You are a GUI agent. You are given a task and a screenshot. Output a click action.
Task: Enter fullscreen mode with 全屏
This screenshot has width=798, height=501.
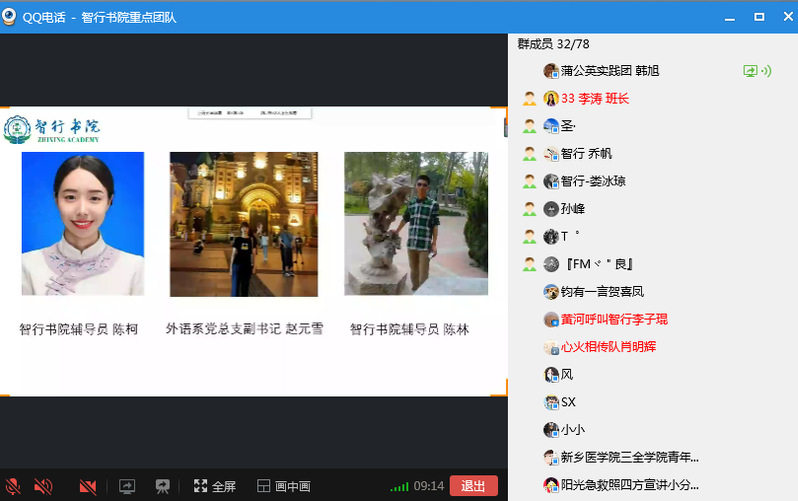(214, 486)
